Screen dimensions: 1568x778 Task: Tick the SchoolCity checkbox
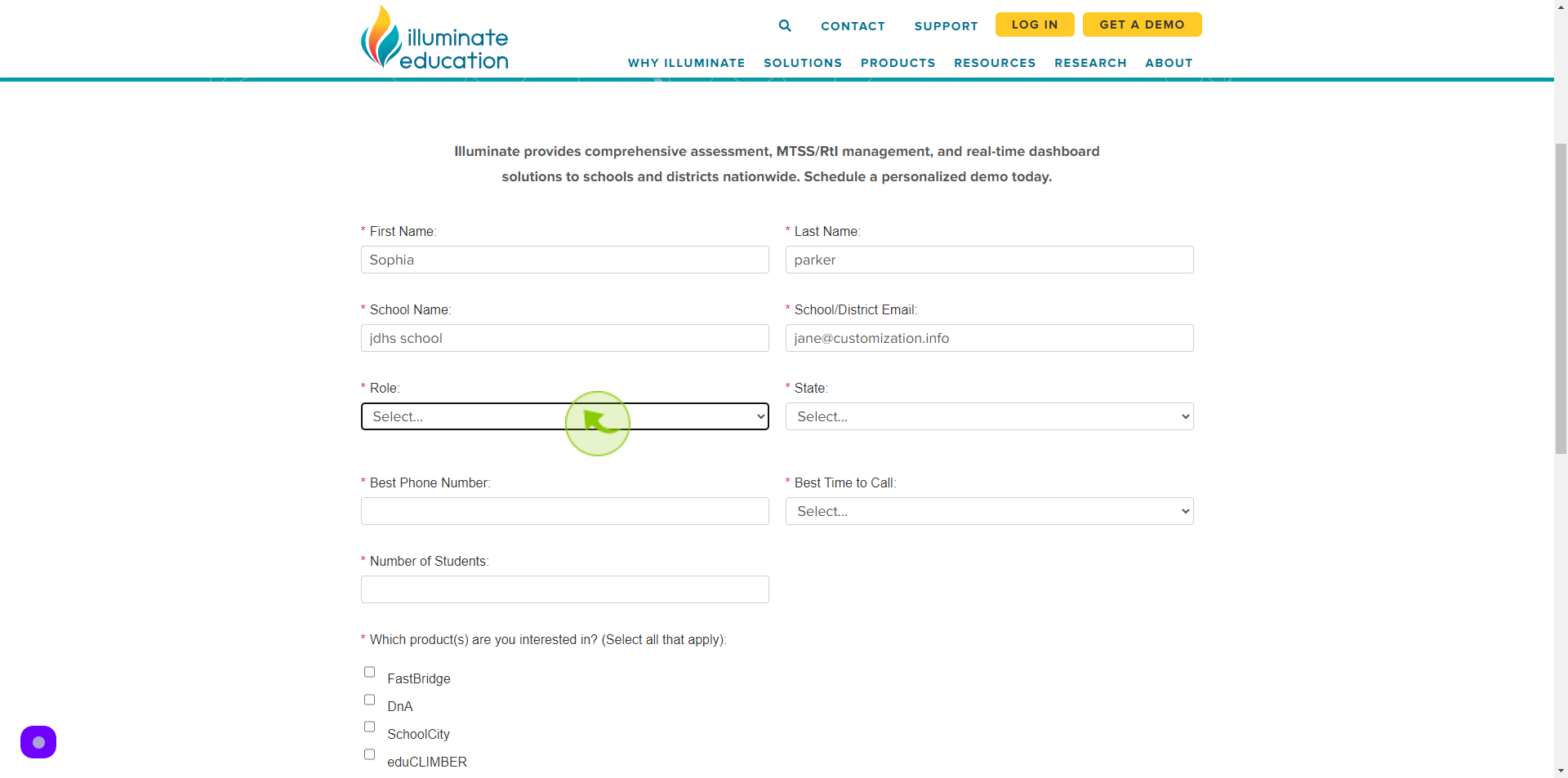369,727
